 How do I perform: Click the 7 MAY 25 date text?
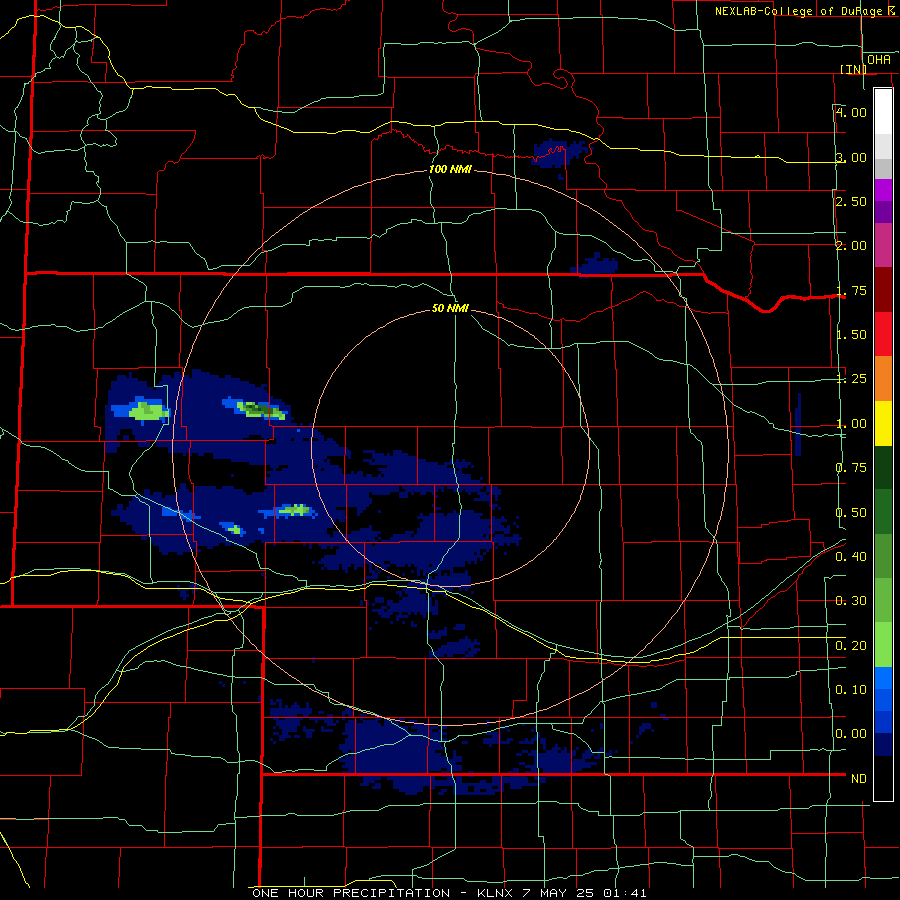click(x=560, y=893)
